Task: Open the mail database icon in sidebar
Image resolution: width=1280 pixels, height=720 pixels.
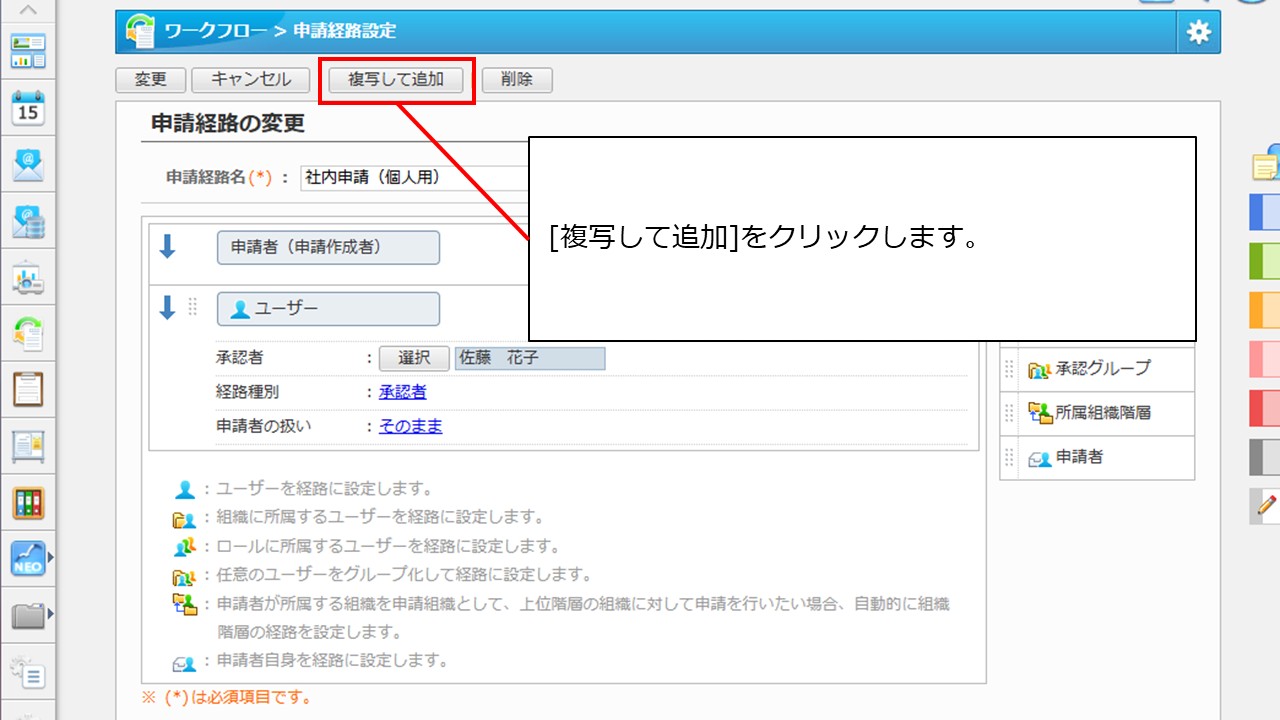Action: tap(28, 221)
